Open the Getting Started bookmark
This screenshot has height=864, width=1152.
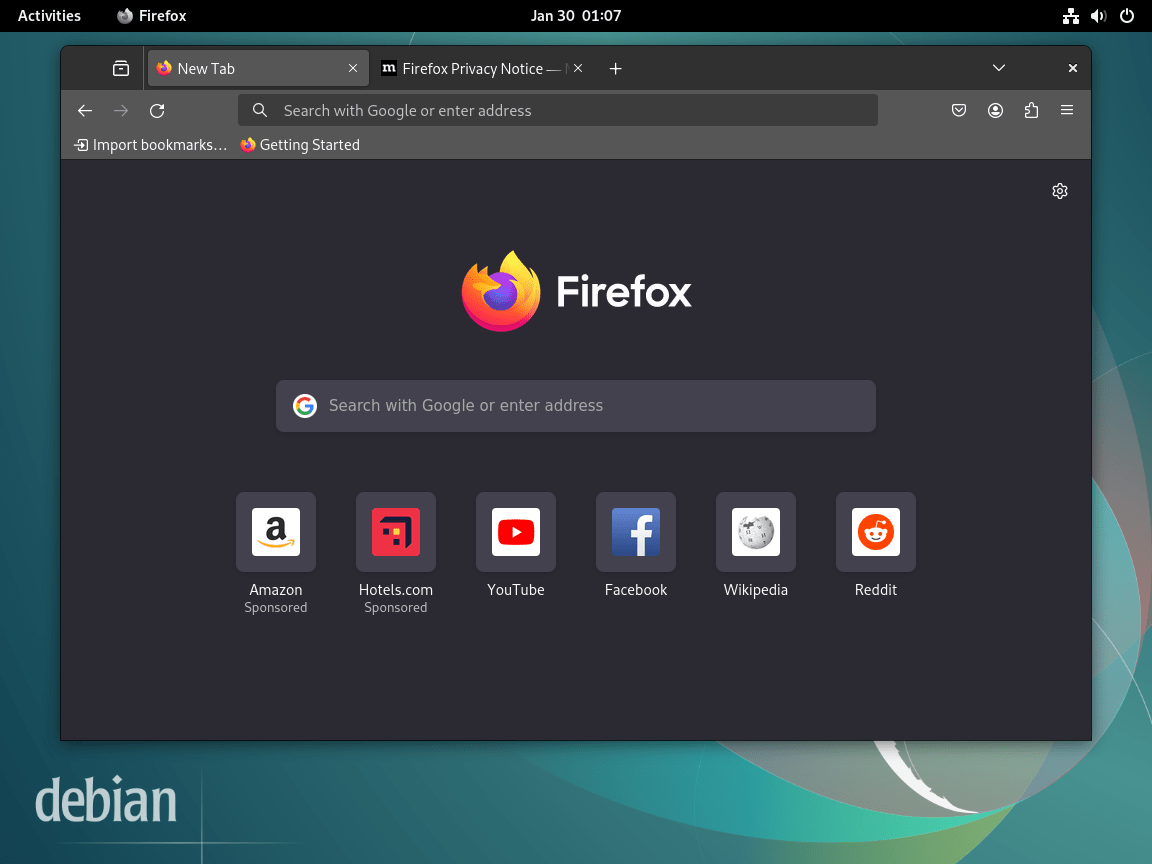coord(299,144)
